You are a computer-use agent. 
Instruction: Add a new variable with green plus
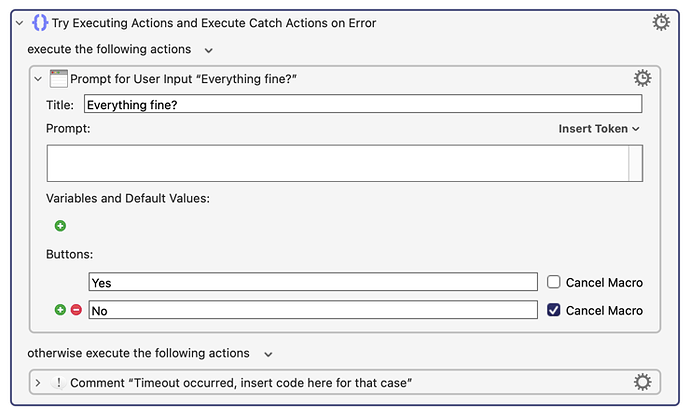(x=60, y=226)
